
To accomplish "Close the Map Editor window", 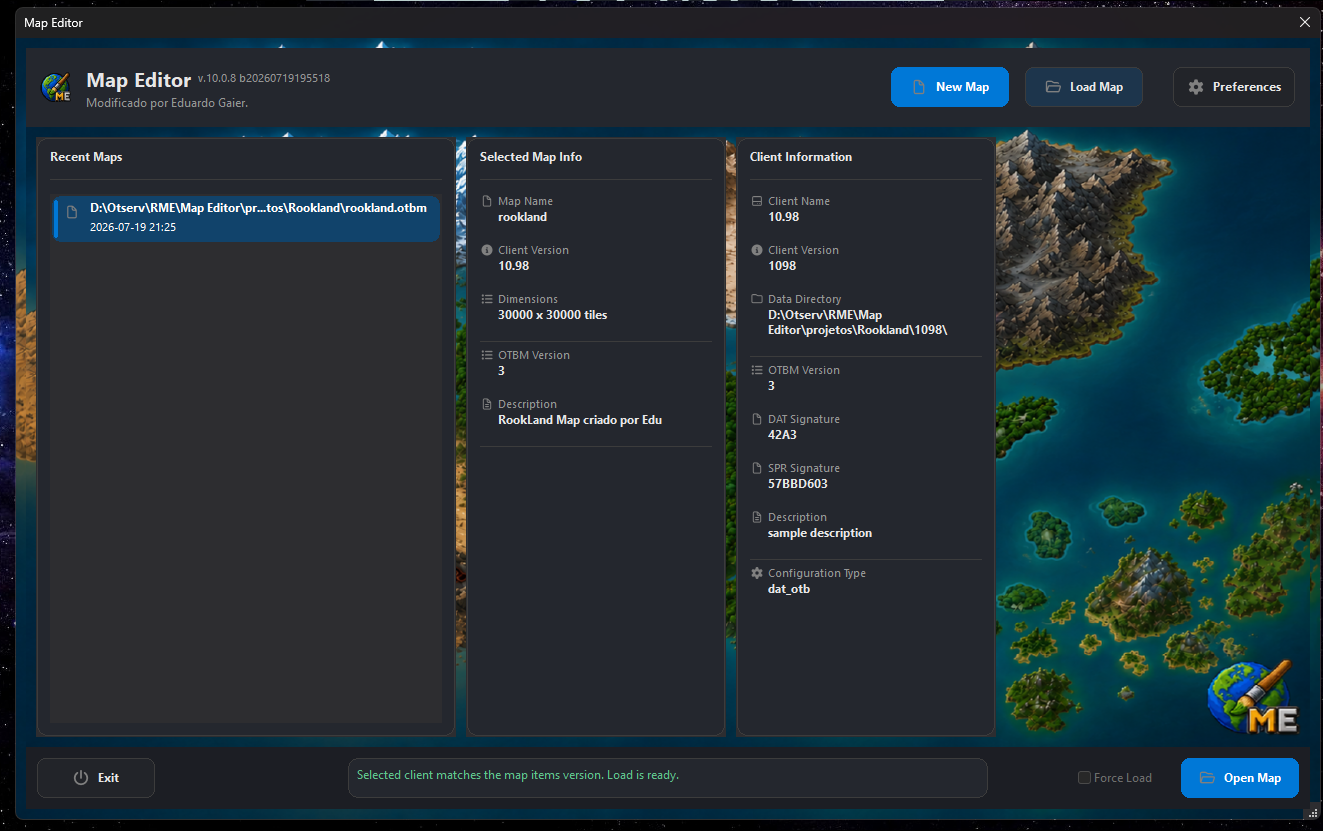I will point(1304,22).
